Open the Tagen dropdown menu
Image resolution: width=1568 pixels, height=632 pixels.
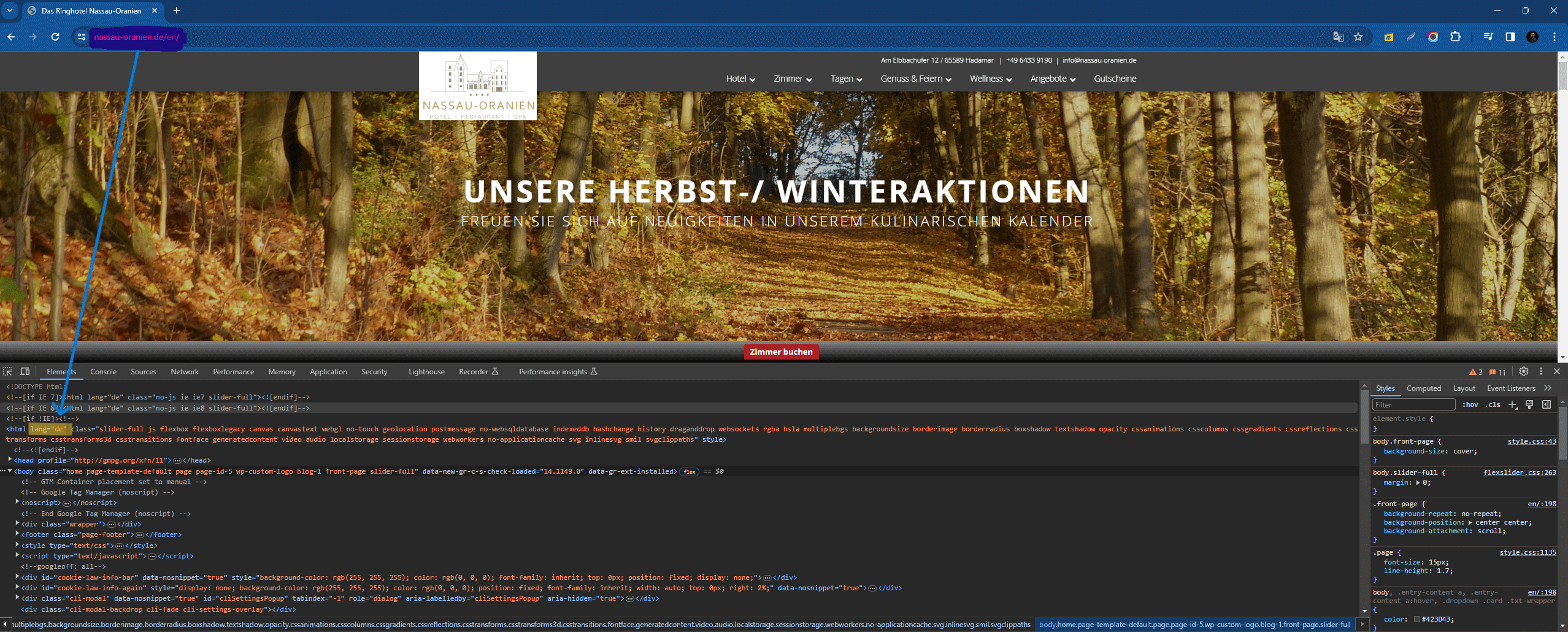[x=846, y=79]
